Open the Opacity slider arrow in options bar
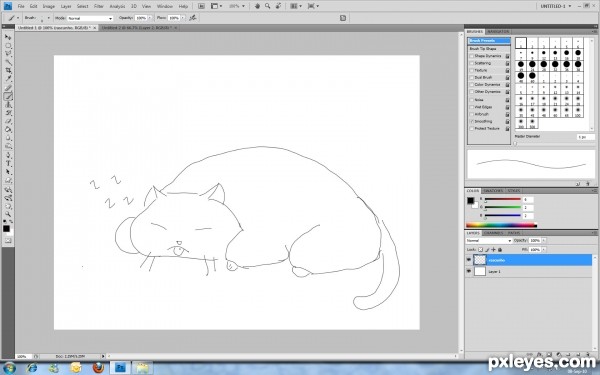The height and width of the screenshot is (375, 600). pos(150,18)
